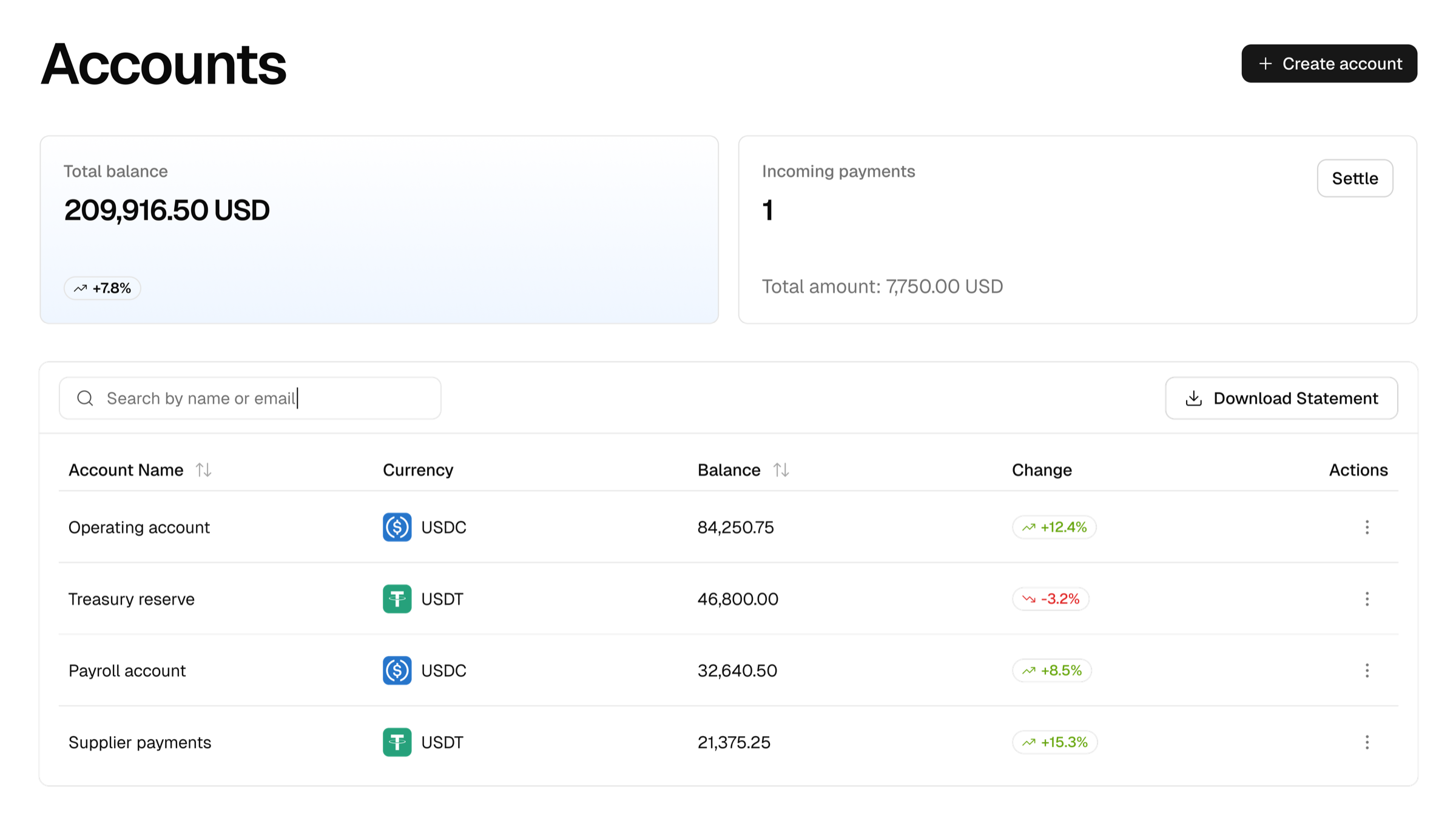Click USDC coin icon in Operating account row

397,527
